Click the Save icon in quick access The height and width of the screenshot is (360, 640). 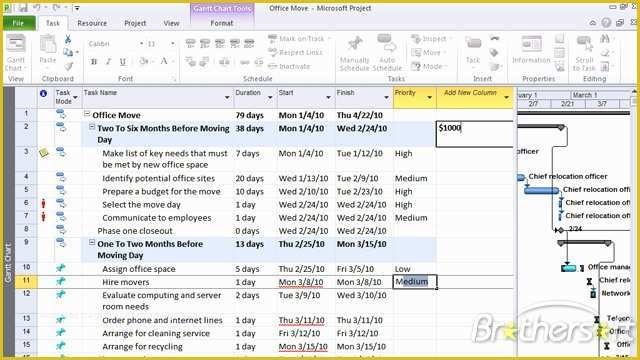[23, 7]
